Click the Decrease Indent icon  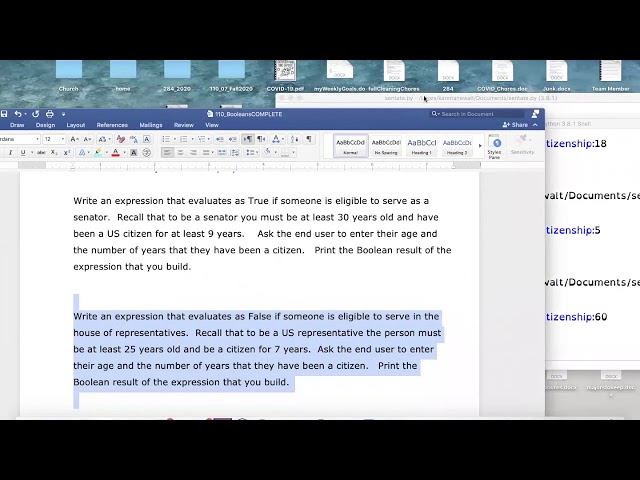220,139
